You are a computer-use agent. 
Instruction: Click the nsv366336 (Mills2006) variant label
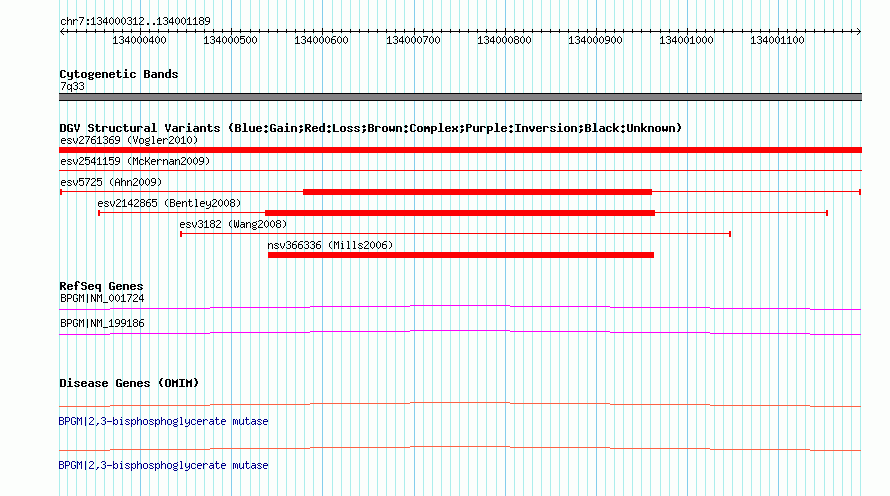(x=330, y=245)
